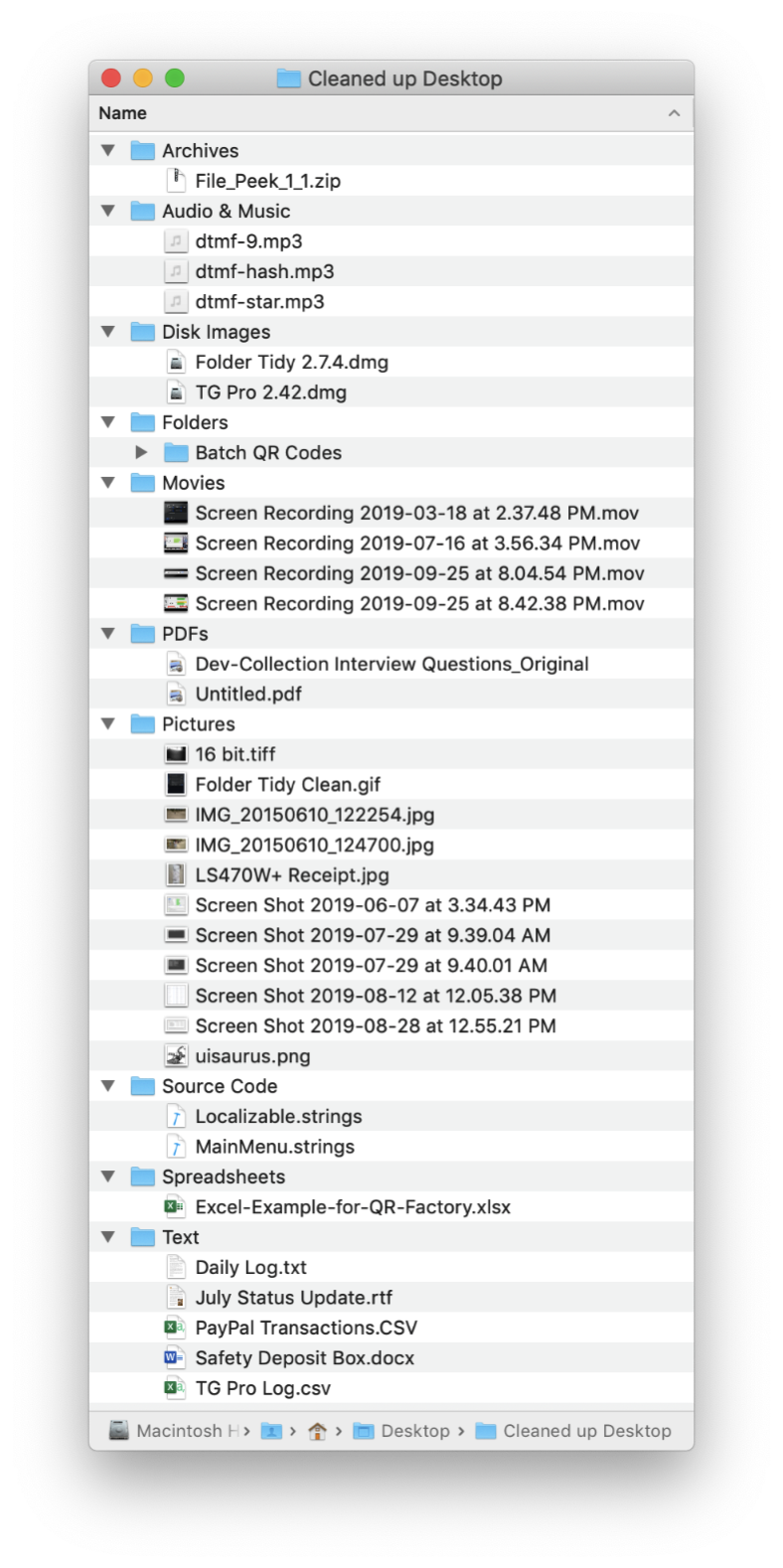
Task: Click the File_Peek_1_1.zip archive icon
Action: coord(177,180)
